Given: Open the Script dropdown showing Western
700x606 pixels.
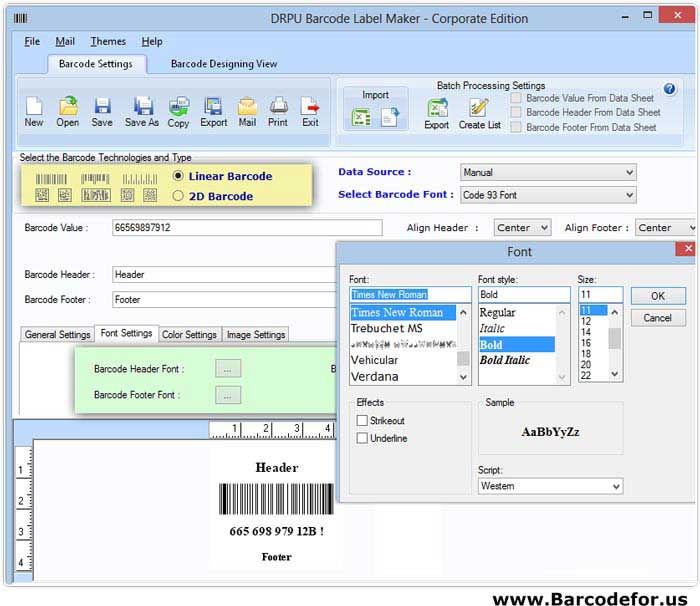Looking at the screenshot, I should [x=550, y=486].
